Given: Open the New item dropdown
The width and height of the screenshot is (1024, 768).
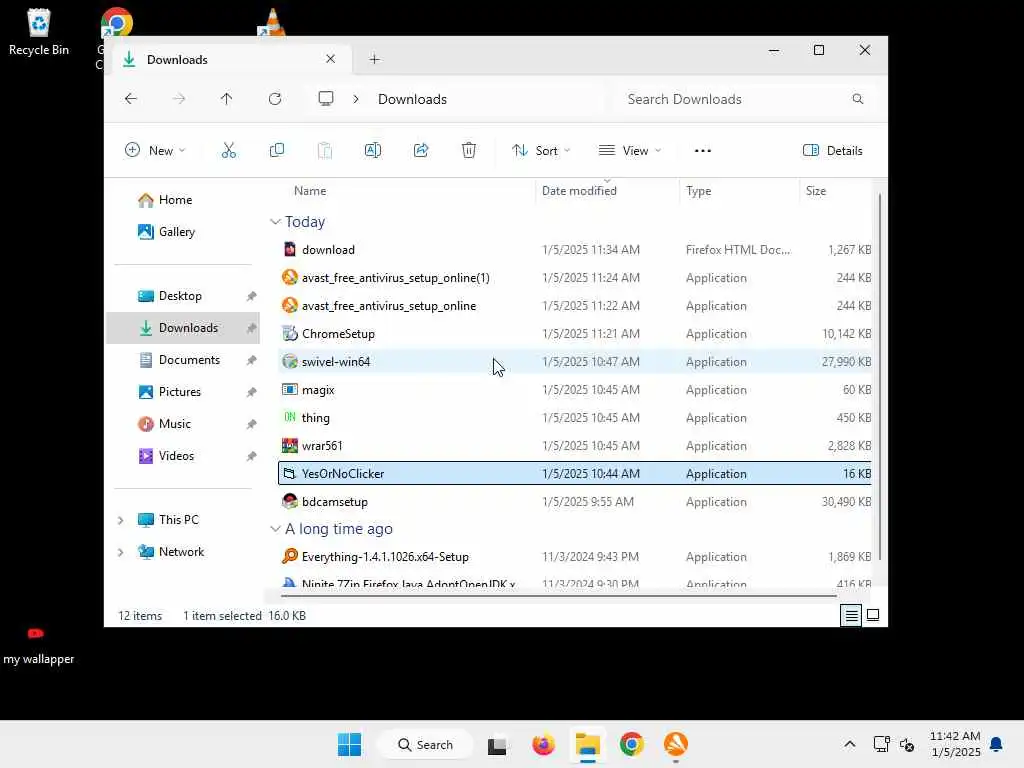Looking at the screenshot, I should (x=155, y=150).
